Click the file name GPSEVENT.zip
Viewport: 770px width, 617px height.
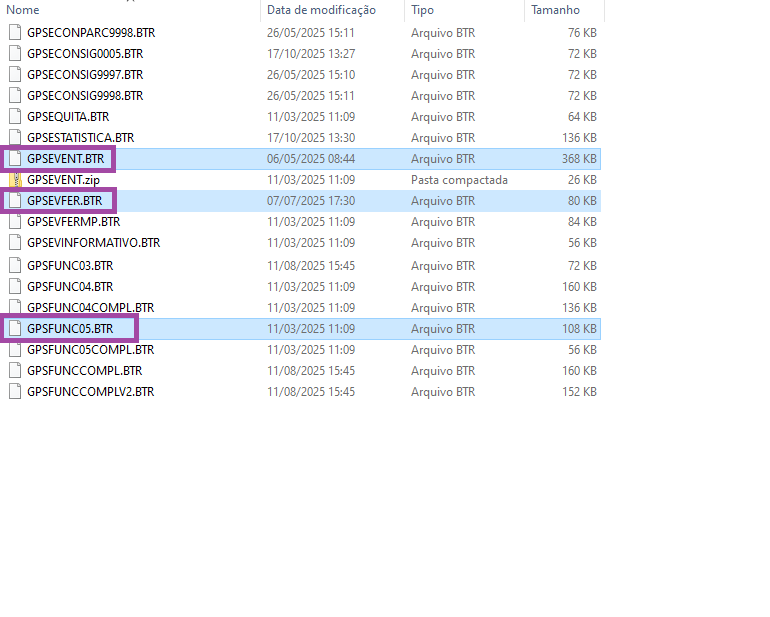pyautogui.click(x=63, y=180)
